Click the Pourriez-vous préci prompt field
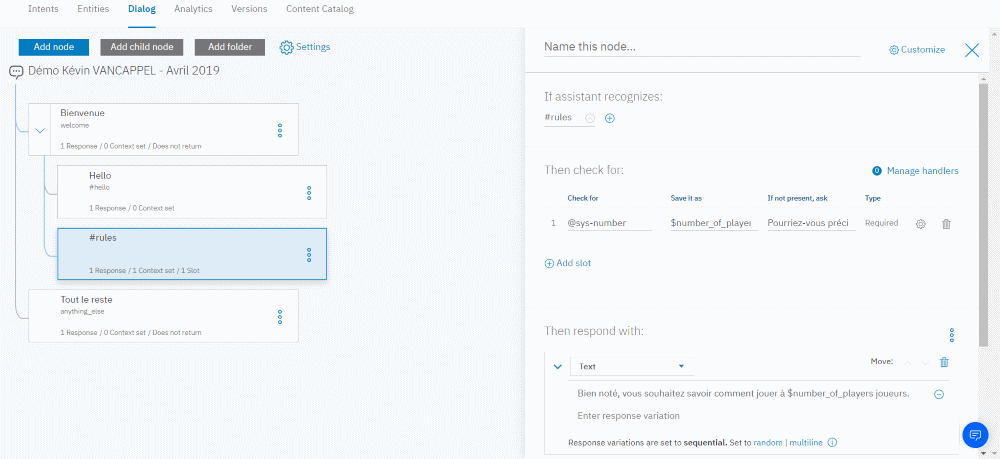 click(x=811, y=223)
